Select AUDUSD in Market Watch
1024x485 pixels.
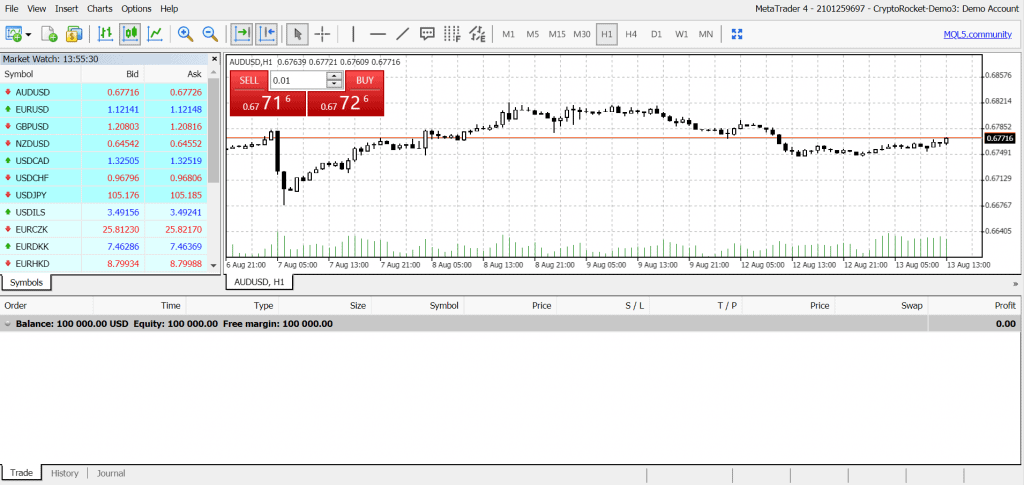point(104,92)
